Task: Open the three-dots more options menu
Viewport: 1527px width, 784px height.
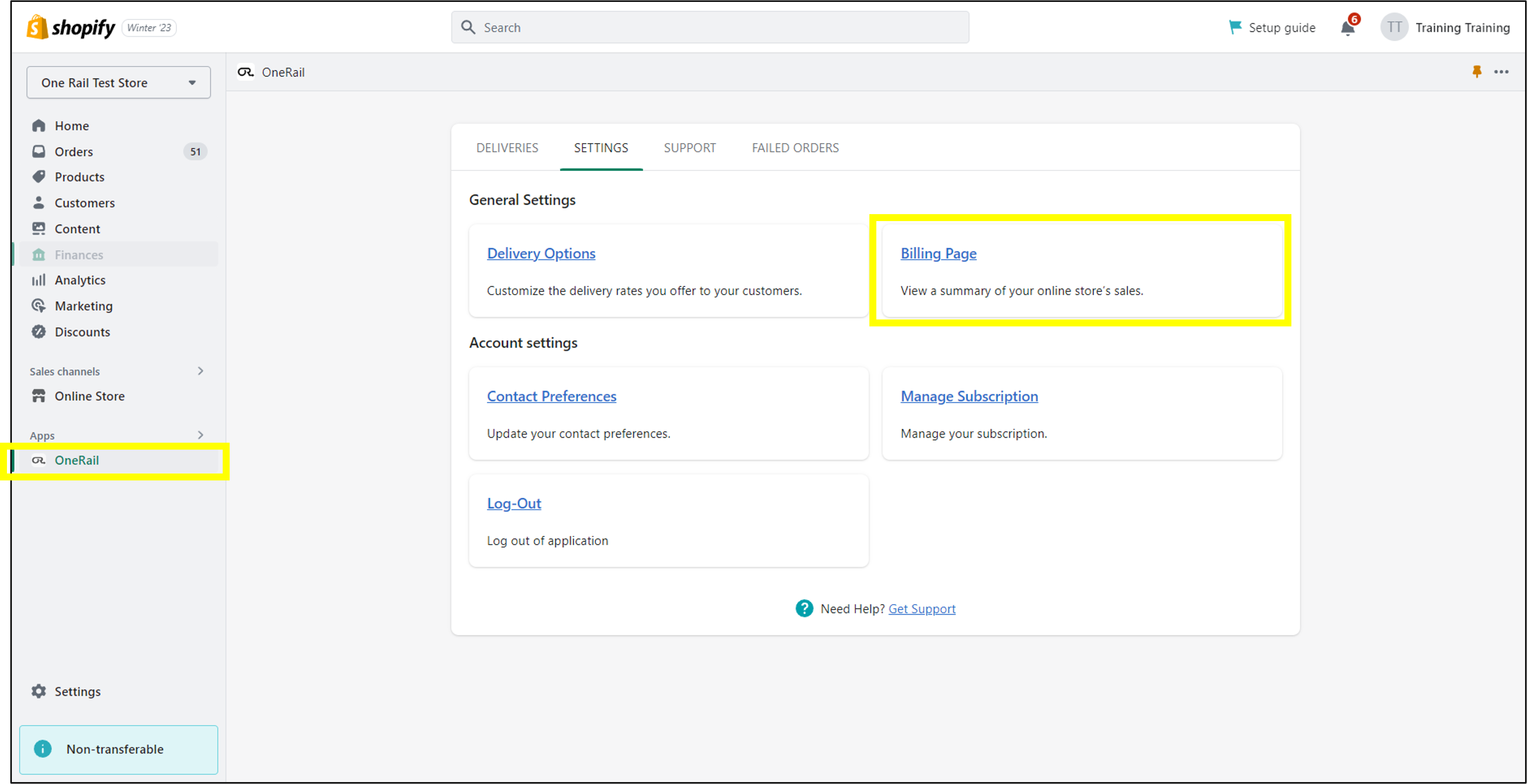Action: (1501, 72)
